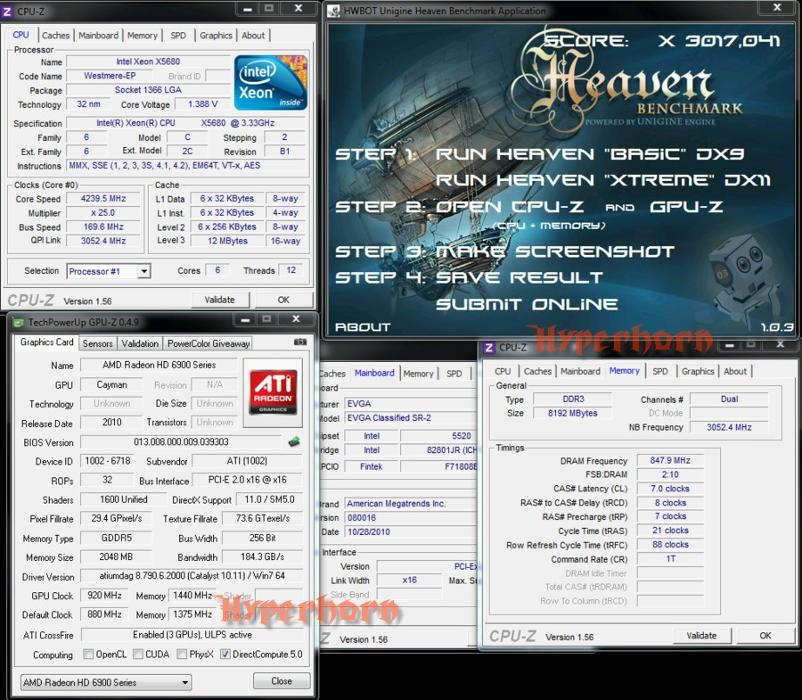Switch to SPD tab in top CPU-Z window

[178, 35]
